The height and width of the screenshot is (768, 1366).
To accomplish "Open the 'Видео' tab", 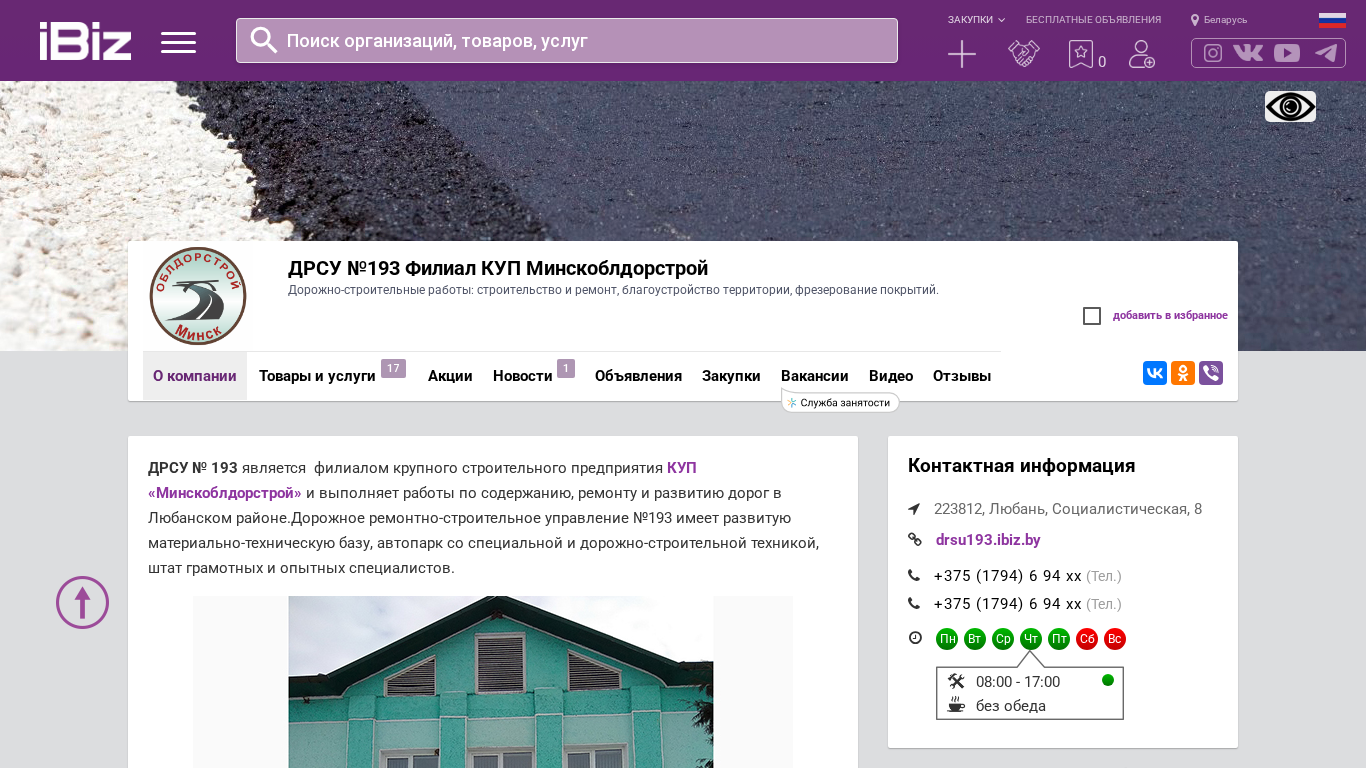I will [891, 376].
